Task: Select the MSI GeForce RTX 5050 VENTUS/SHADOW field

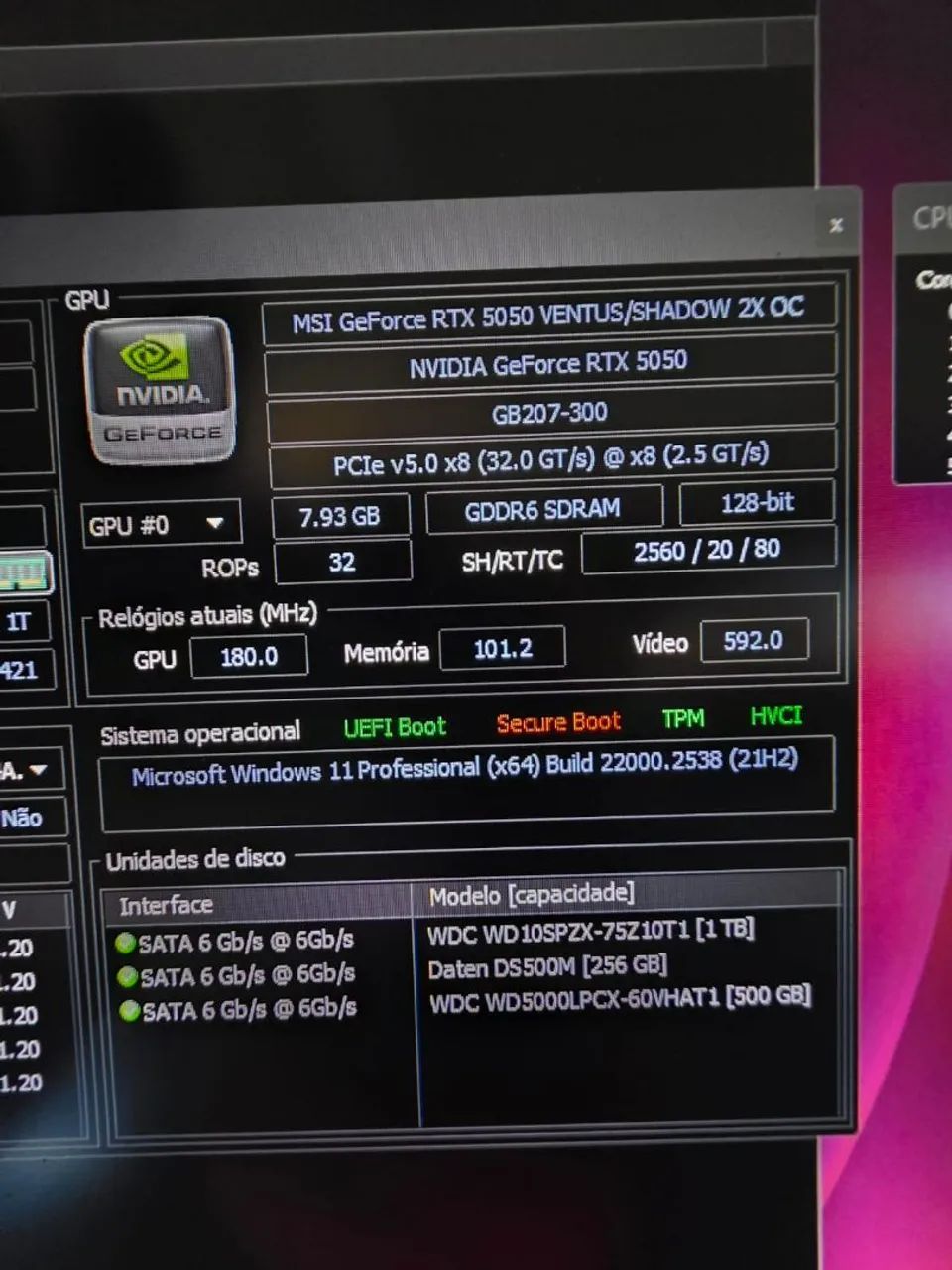Action: (x=549, y=317)
